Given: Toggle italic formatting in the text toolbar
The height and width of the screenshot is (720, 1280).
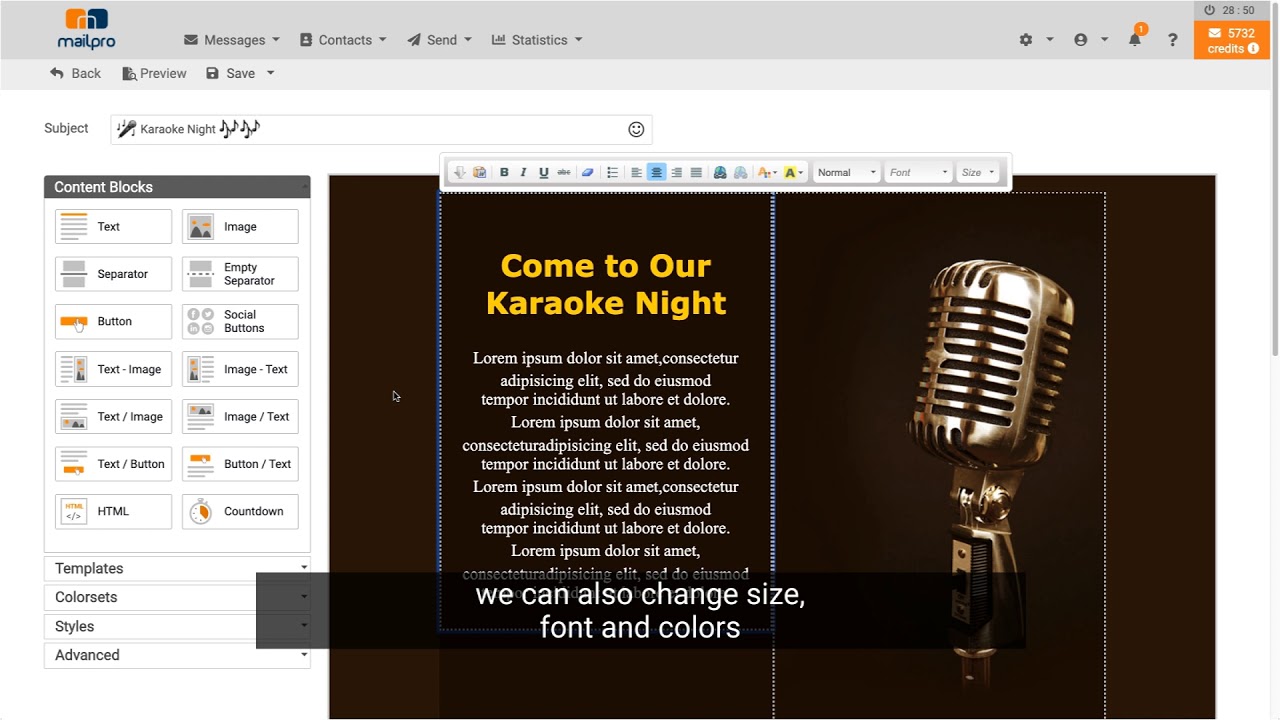Looking at the screenshot, I should [523, 173].
